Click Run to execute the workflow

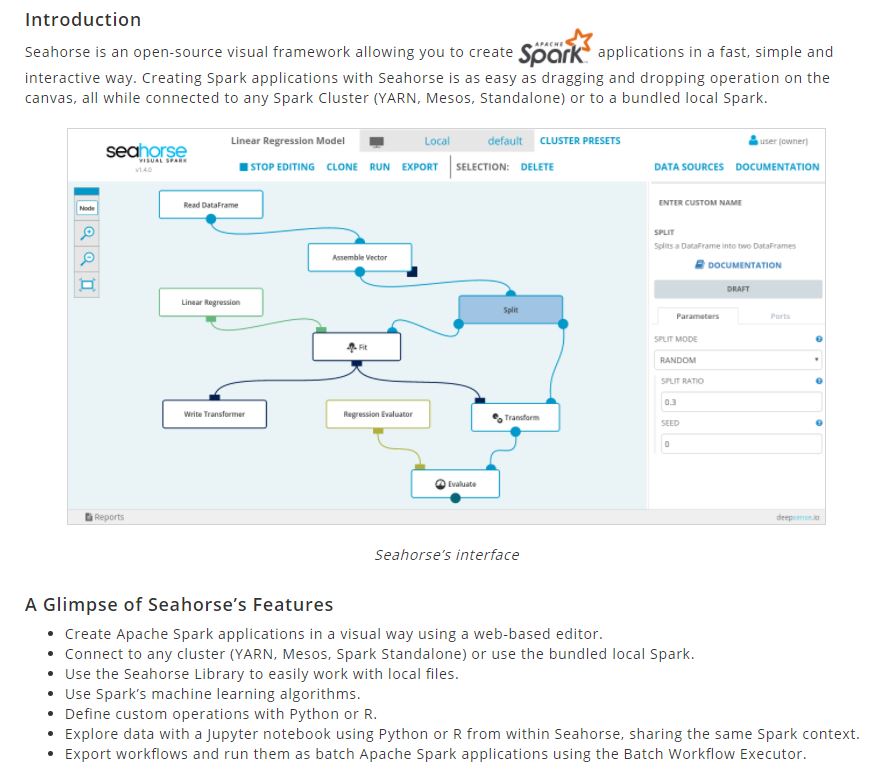click(x=380, y=167)
